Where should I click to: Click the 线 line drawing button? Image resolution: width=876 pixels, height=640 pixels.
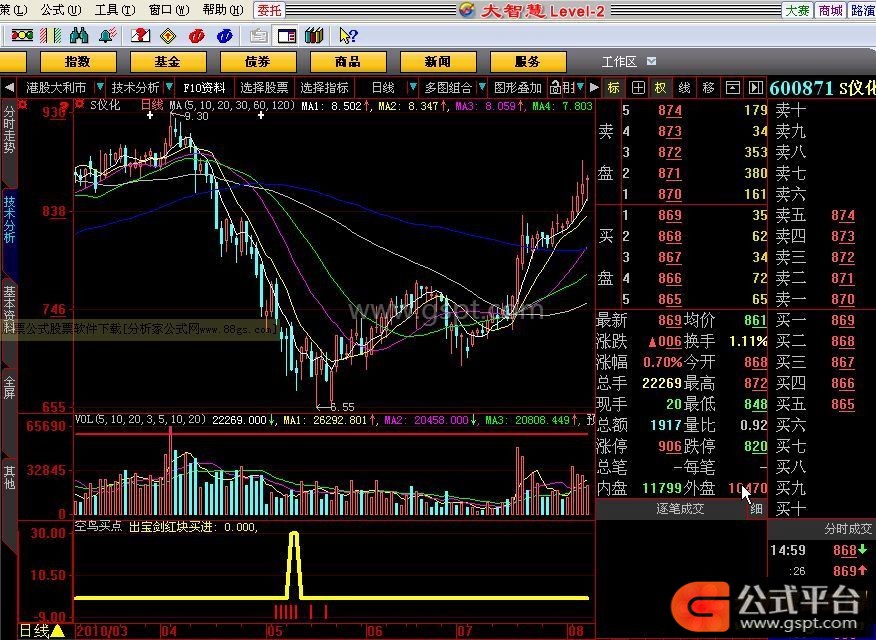684,88
